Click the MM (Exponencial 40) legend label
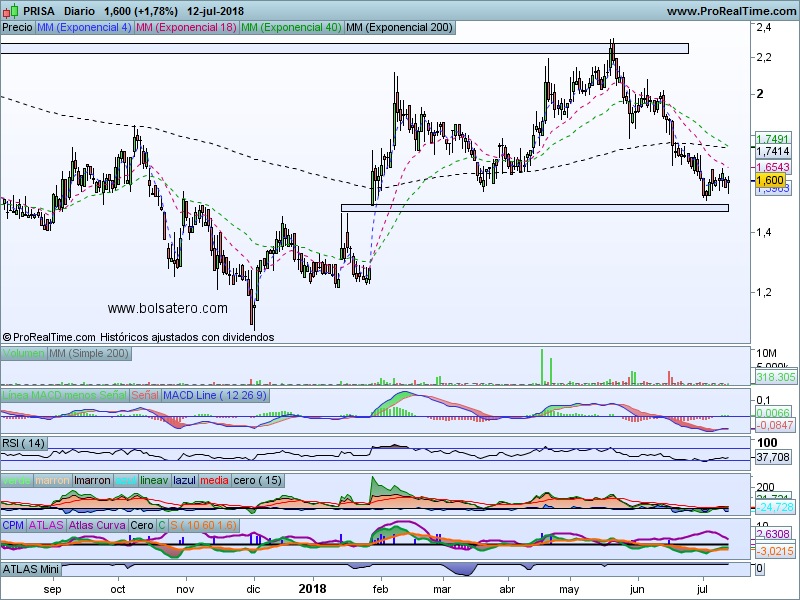 point(291,28)
